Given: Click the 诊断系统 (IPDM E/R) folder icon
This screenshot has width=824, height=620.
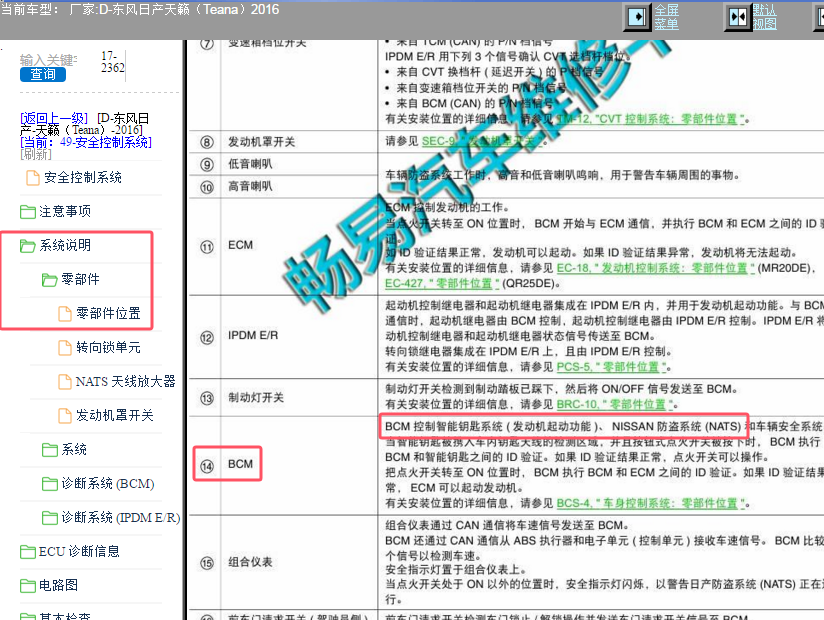Looking at the screenshot, I should click(x=50, y=519).
